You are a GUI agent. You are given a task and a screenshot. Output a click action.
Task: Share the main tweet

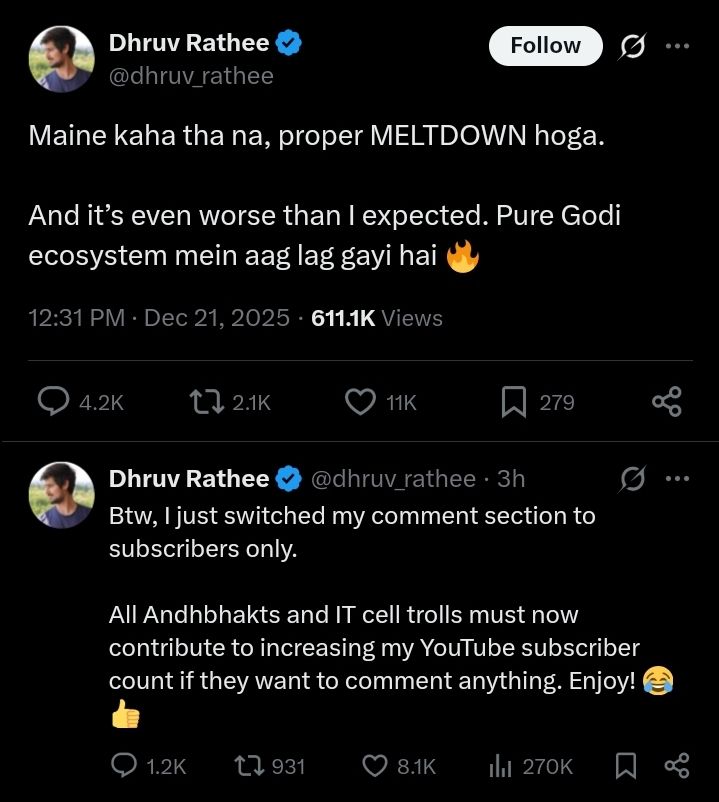coord(666,402)
